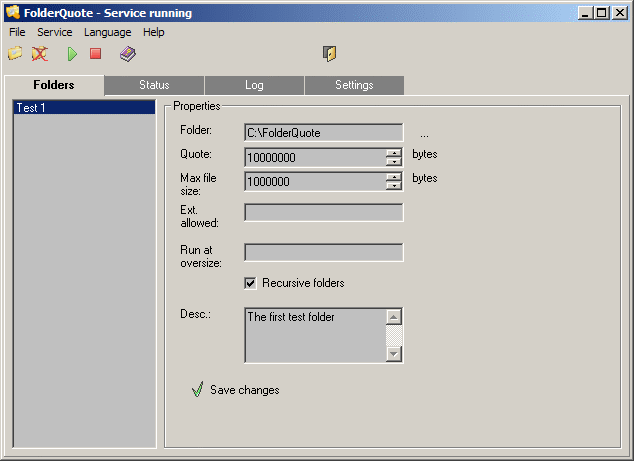This screenshot has height=461, width=634.
Task: Minimize the FolderQuote window
Action: [x=585, y=13]
